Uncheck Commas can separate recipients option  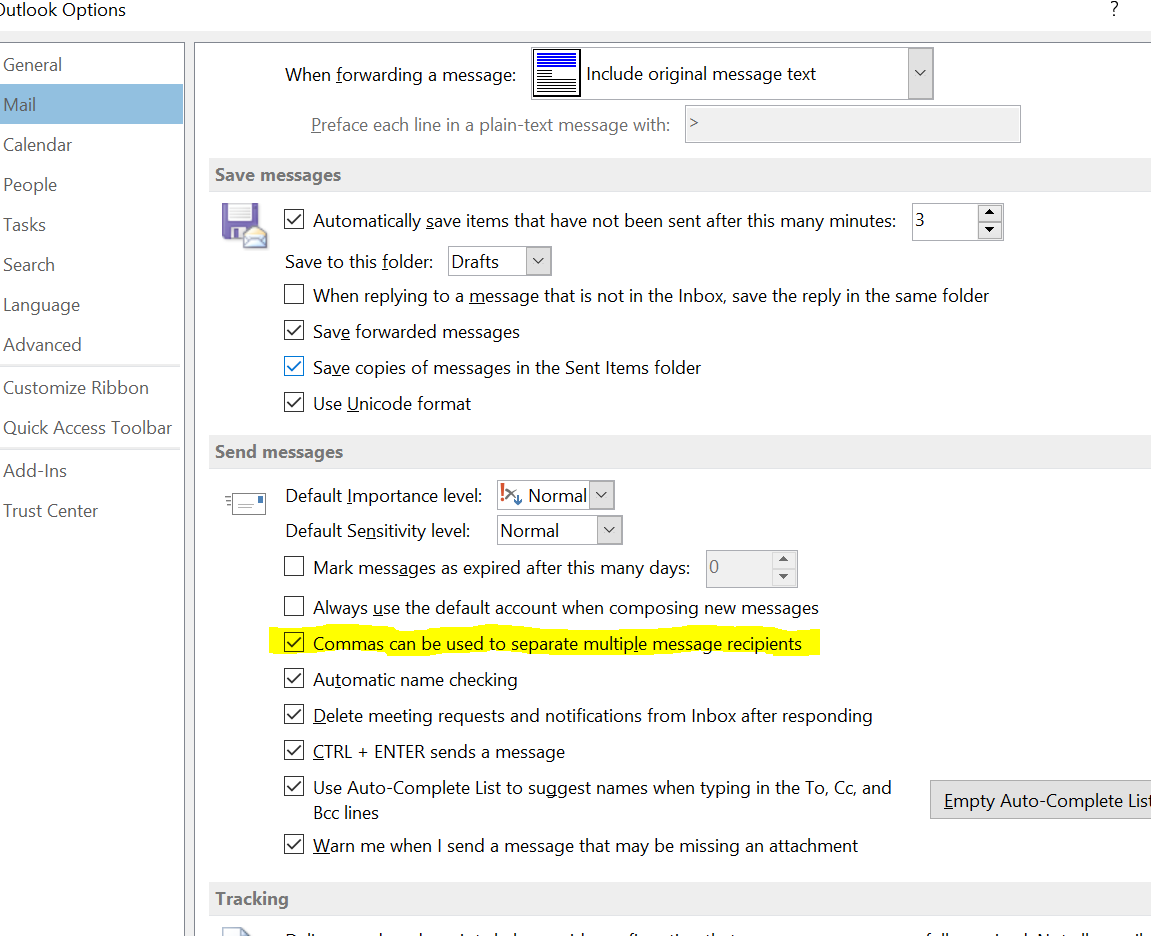[x=294, y=642]
